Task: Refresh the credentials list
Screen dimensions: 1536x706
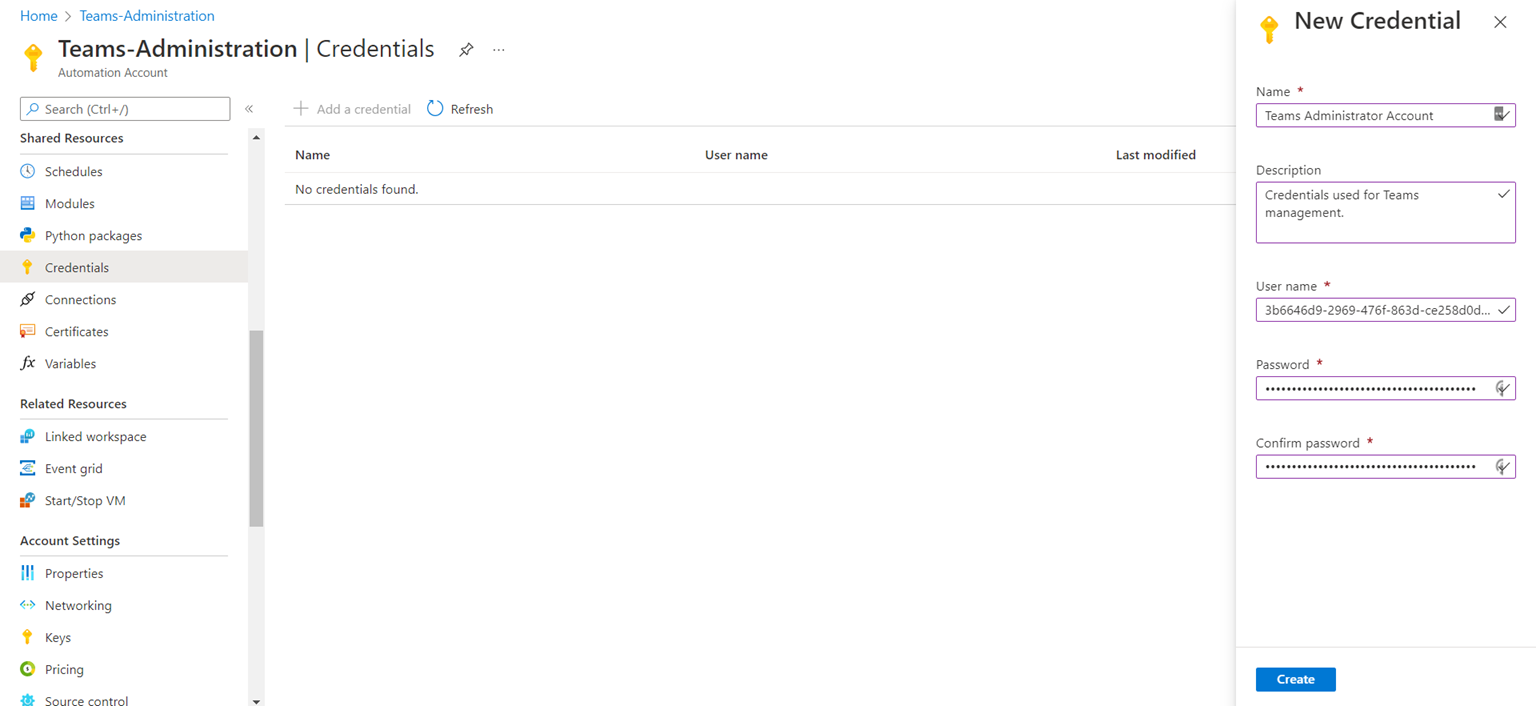Action: [x=460, y=109]
